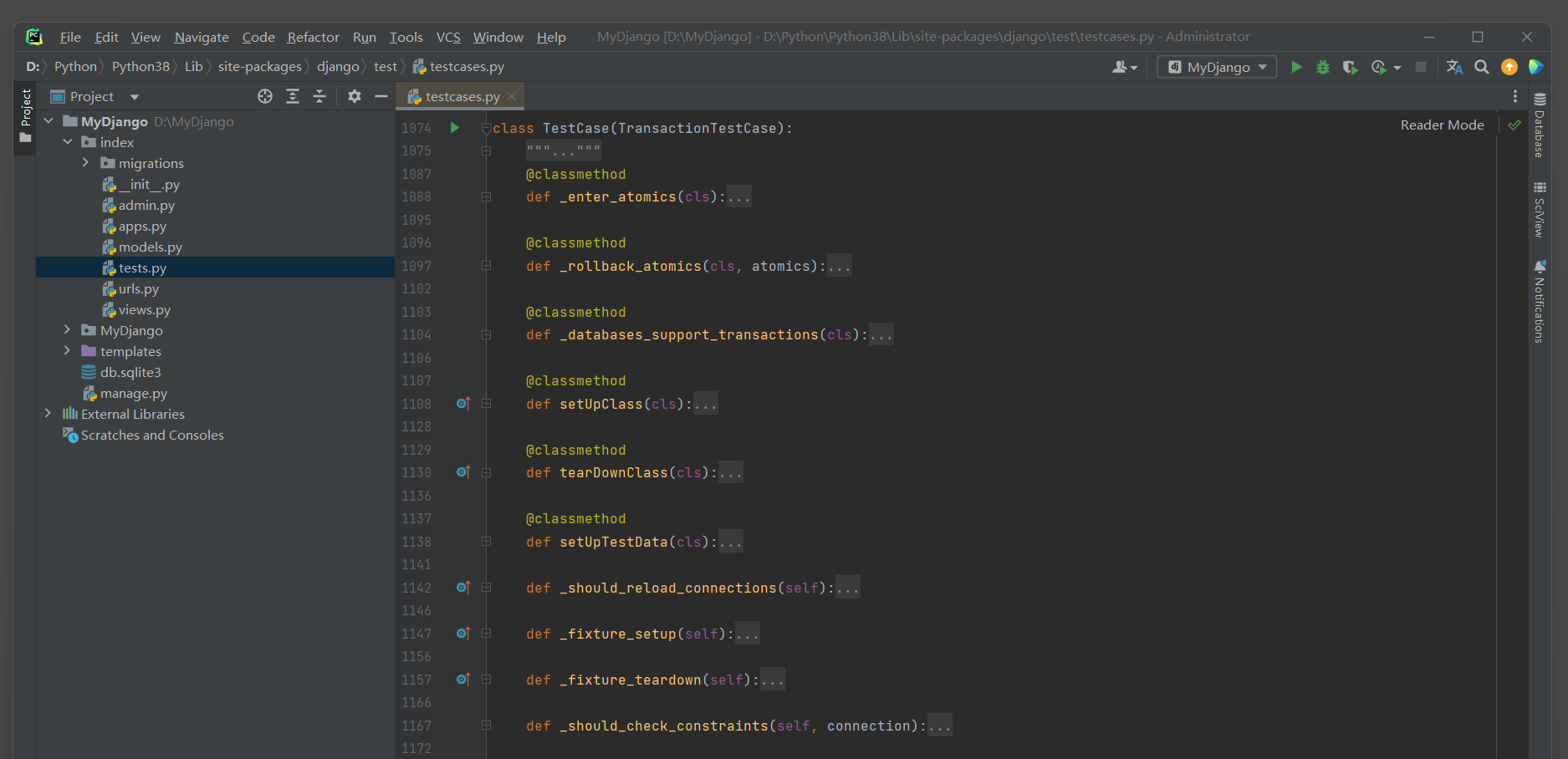Open Search Everywhere magnifier
The width and height of the screenshot is (1568, 759).
pyautogui.click(x=1482, y=67)
